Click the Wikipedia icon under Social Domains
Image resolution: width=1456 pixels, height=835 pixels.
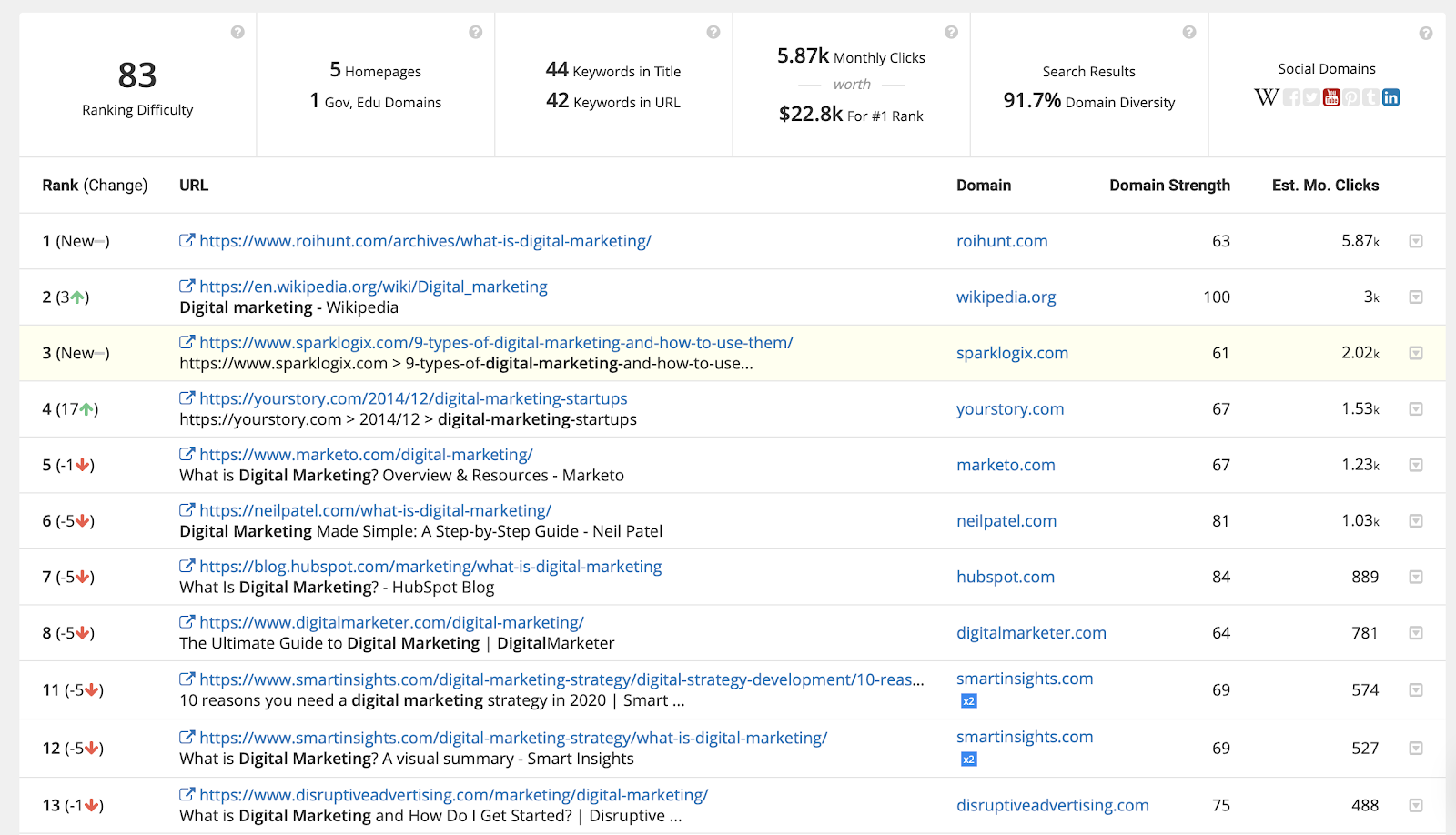click(x=1266, y=97)
